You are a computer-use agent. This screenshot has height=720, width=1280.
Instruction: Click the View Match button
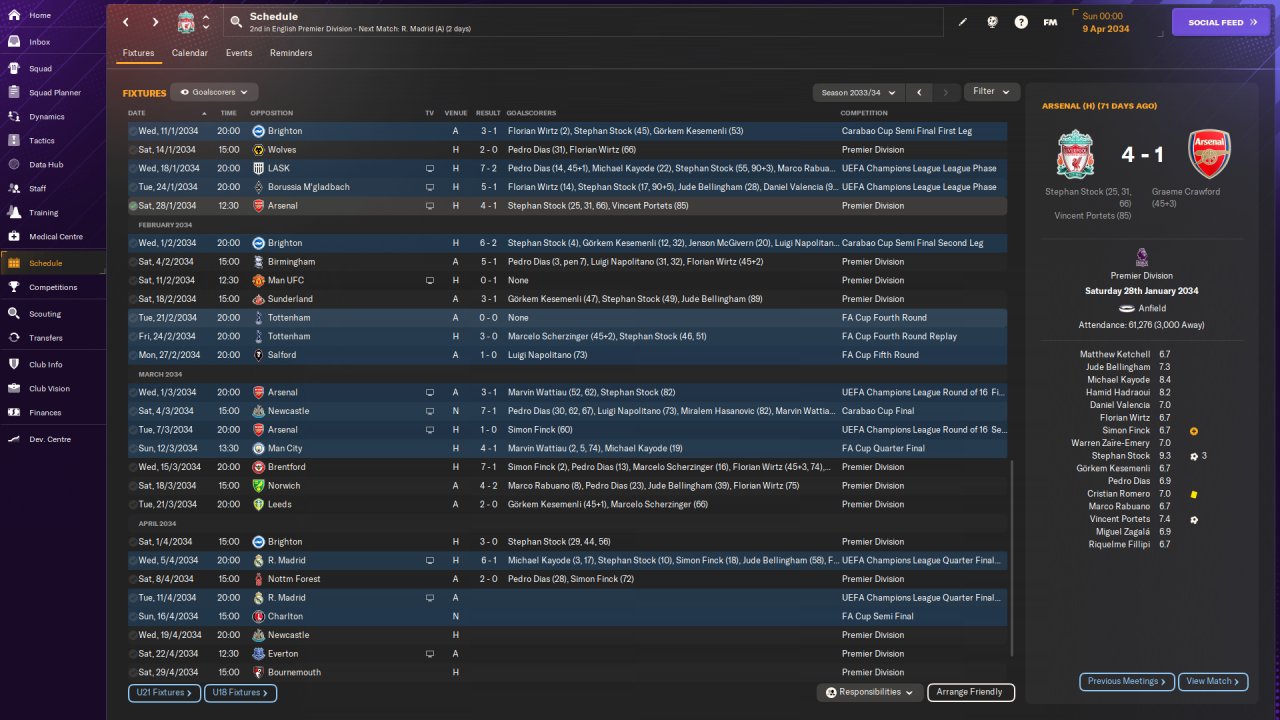(1213, 681)
